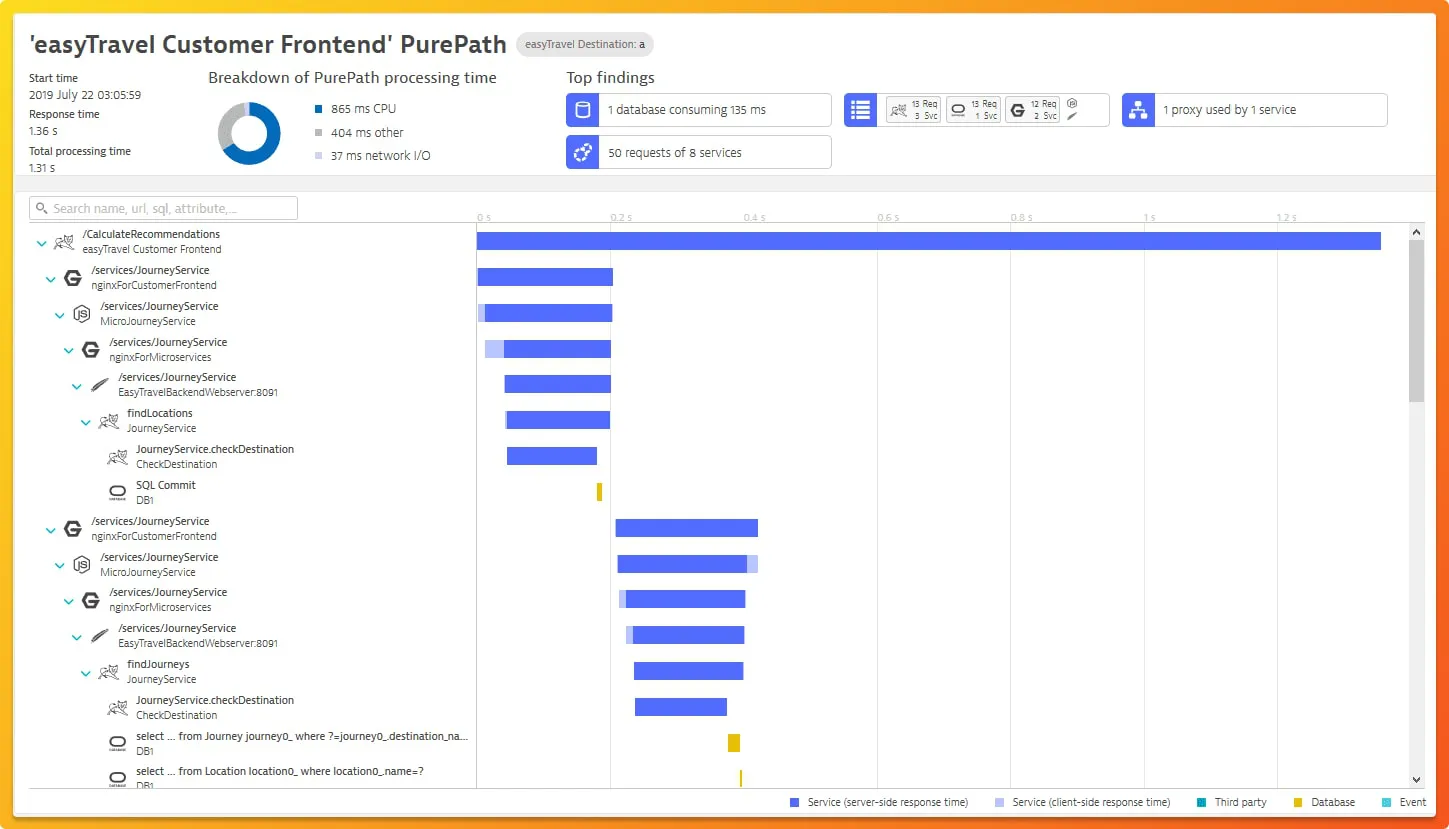This screenshot has width=1449, height=829.
Task: Click nginxForMicroservices icon in the findLocations branch
Action: pos(91,349)
